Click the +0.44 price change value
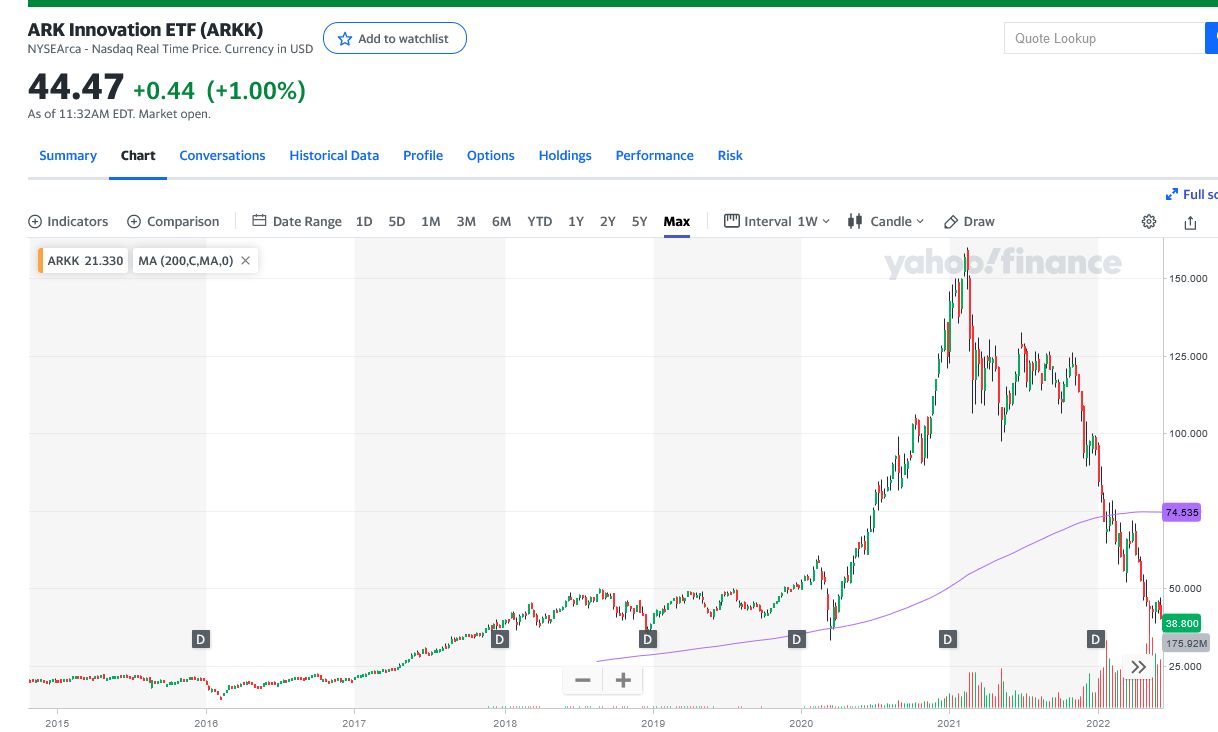The width and height of the screenshot is (1218, 732). 164,91
